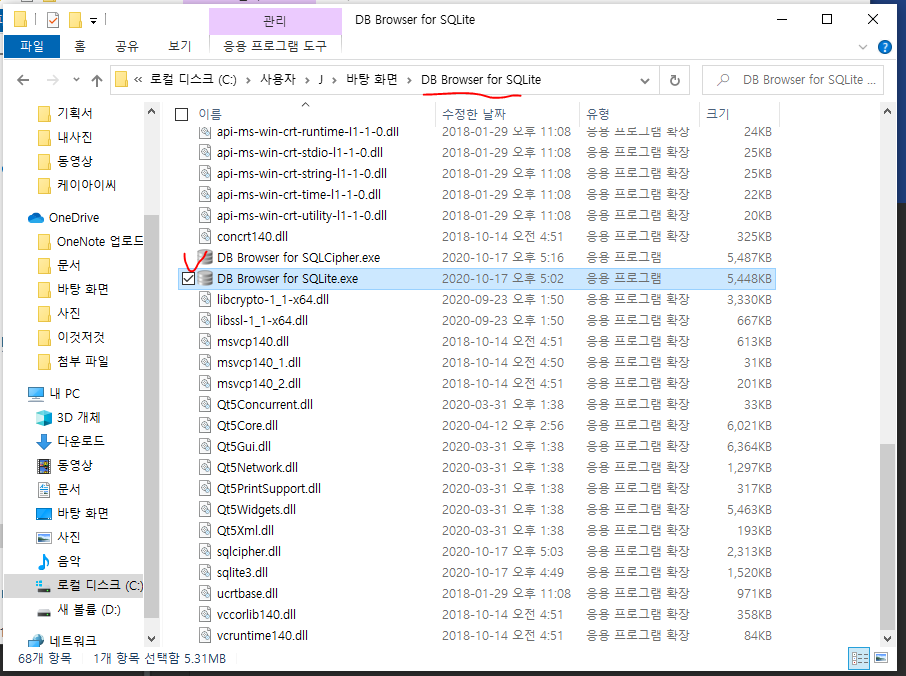Open the 파일 menu

(x=32, y=46)
